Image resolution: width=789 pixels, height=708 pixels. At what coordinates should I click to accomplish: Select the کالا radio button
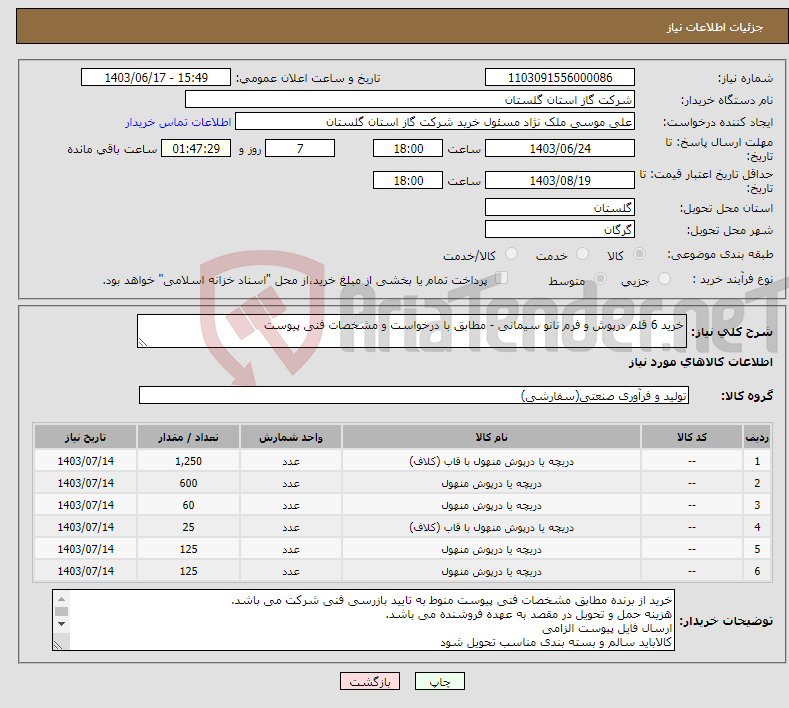pyautogui.click(x=639, y=254)
